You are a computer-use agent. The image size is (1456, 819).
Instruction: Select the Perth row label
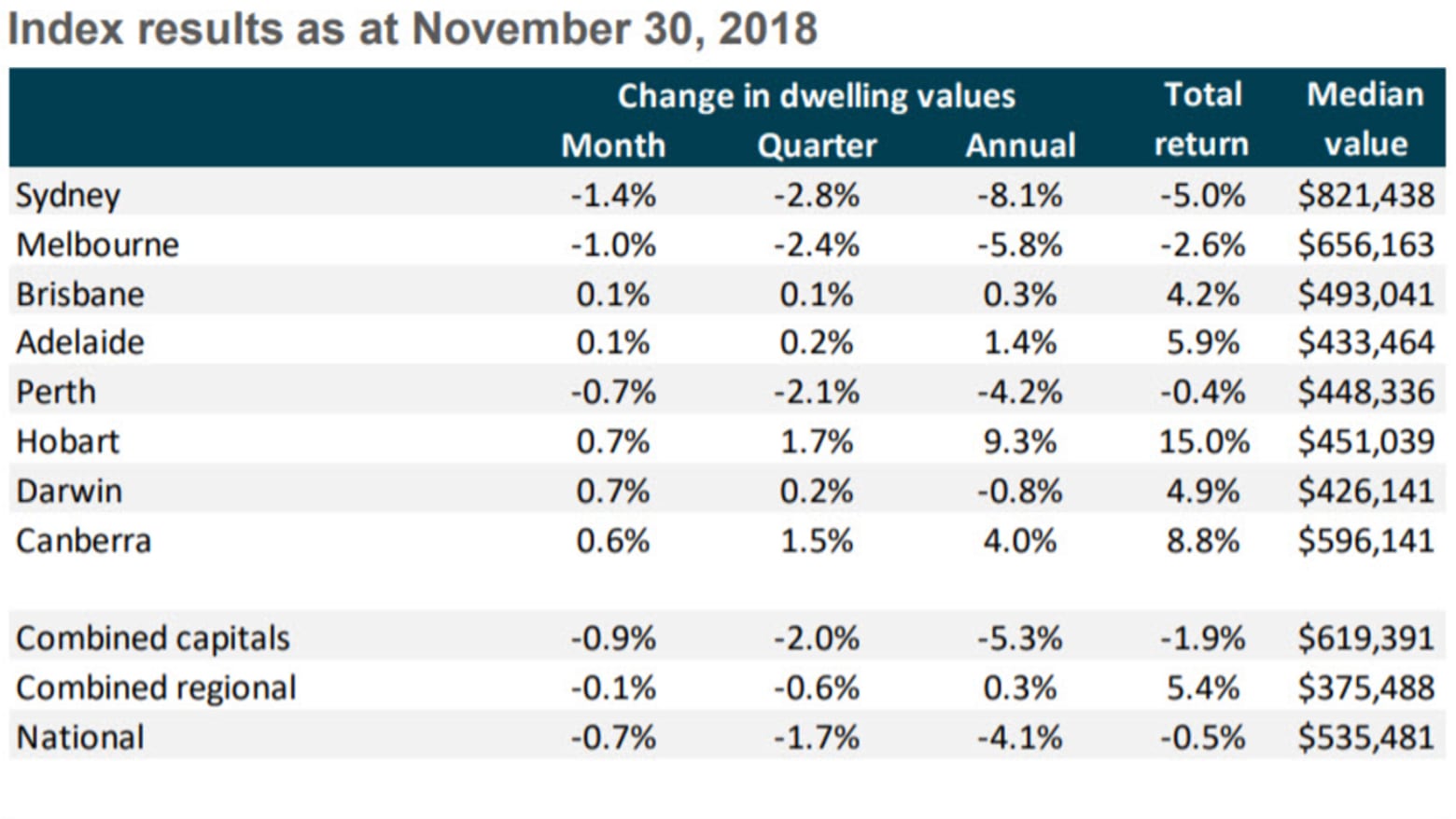pos(56,393)
